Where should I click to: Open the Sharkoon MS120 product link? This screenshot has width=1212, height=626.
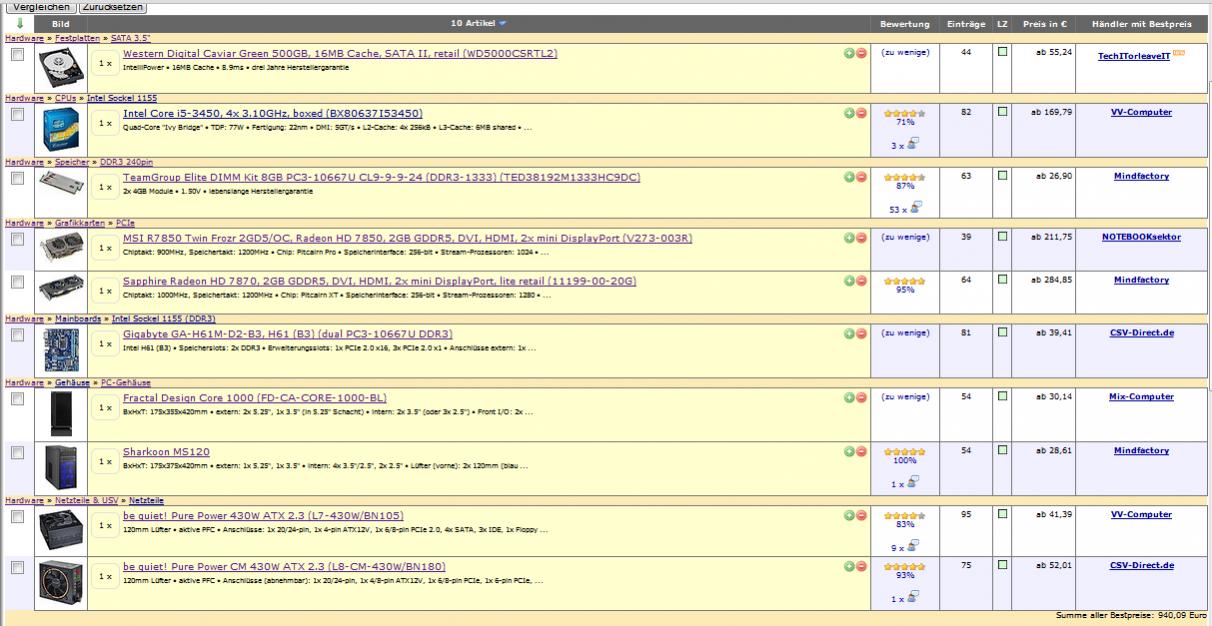pos(166,452)
